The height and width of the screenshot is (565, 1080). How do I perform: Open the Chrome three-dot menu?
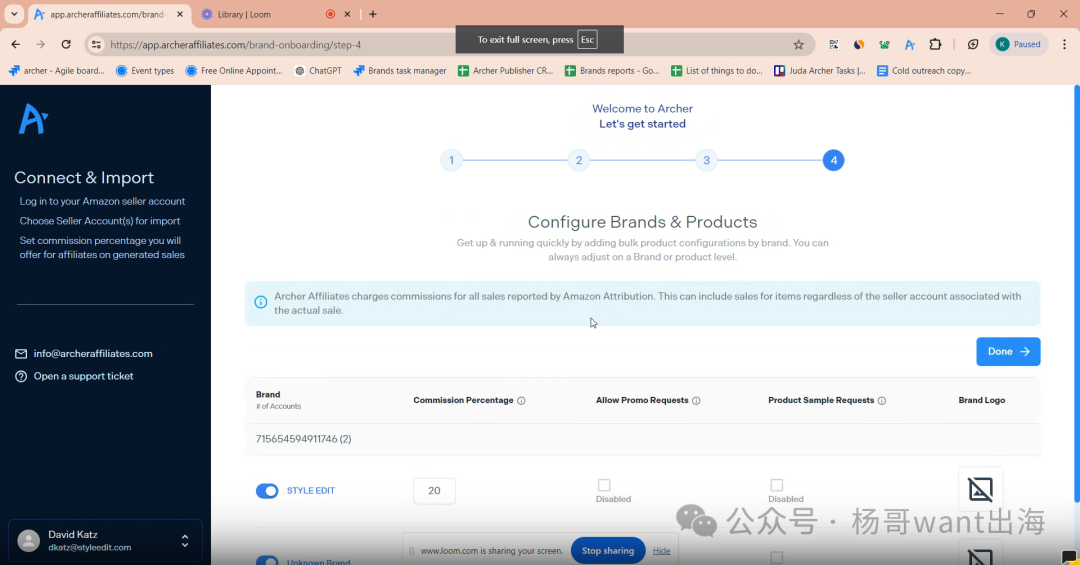[x=1064, y=44]
